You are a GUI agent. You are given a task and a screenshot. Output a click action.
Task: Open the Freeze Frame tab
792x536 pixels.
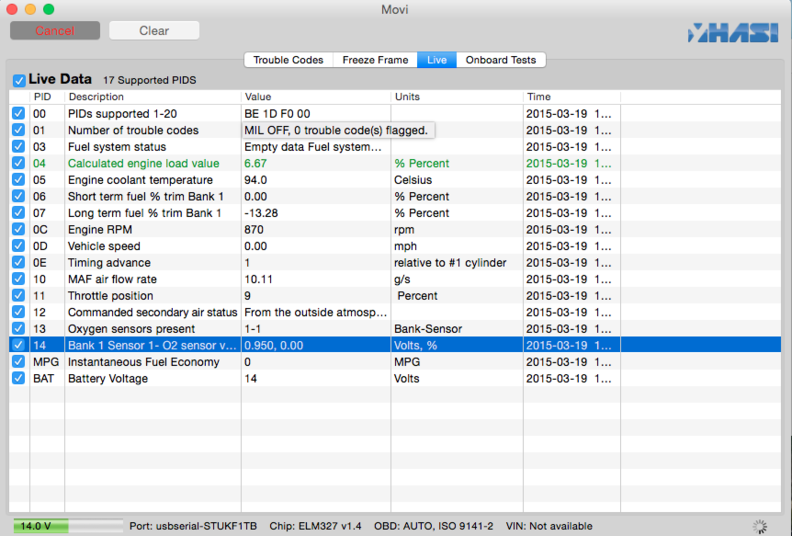pos(375,60)
